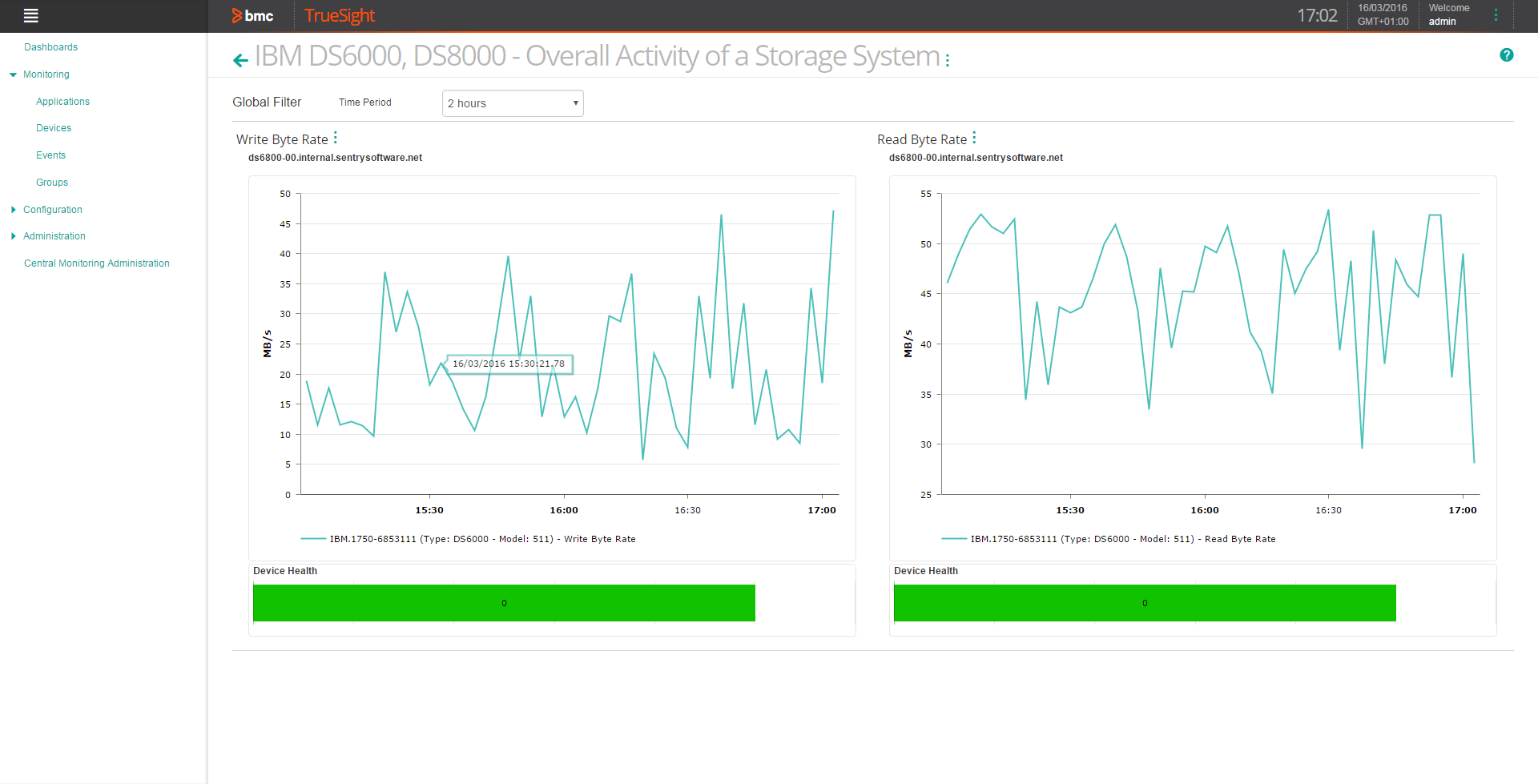Open Events under Monitoring
The height and width of the screenshot is (784, 1538).
click(x=50, y=155)
